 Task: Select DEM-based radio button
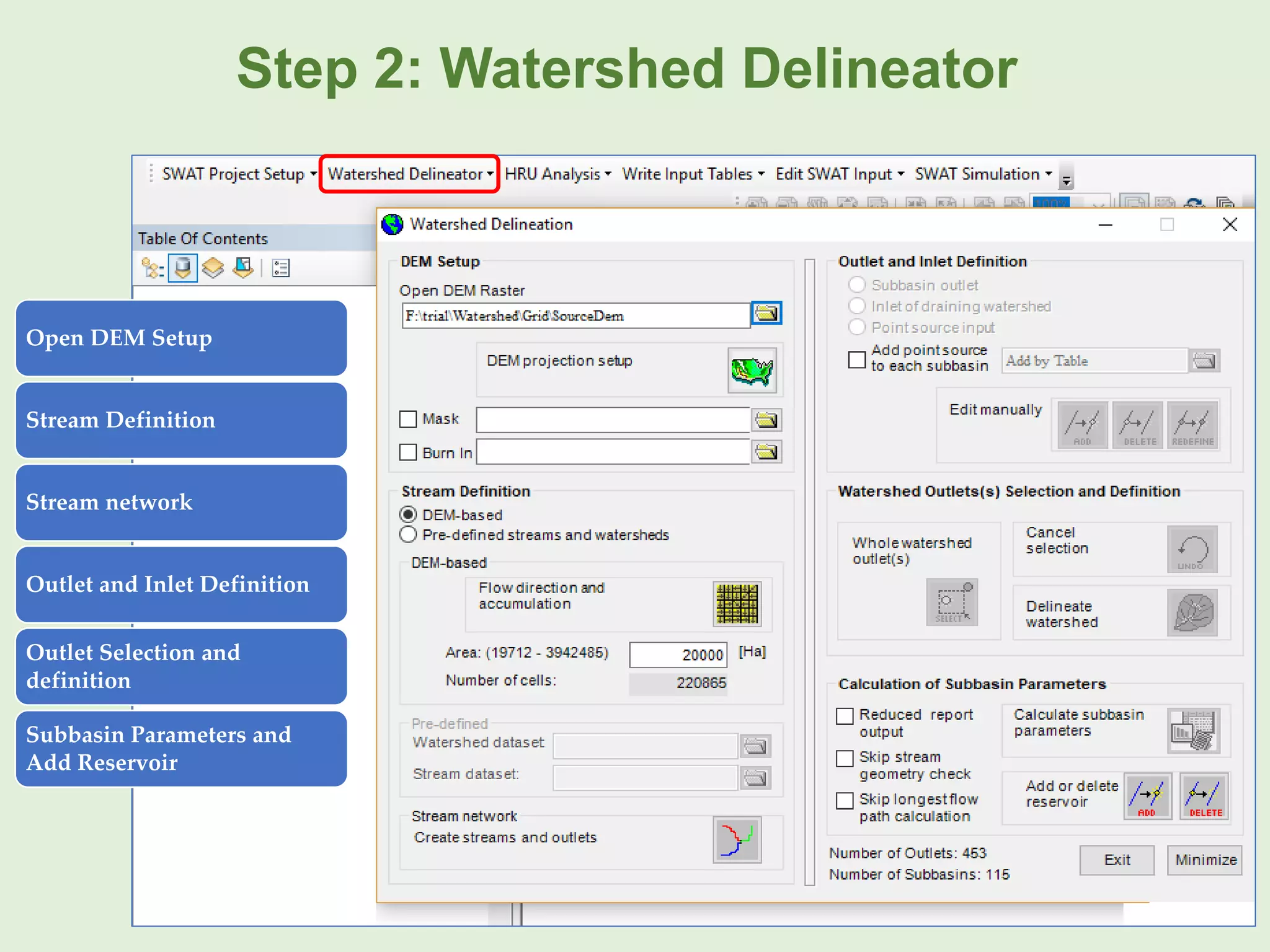click(408, 515)
